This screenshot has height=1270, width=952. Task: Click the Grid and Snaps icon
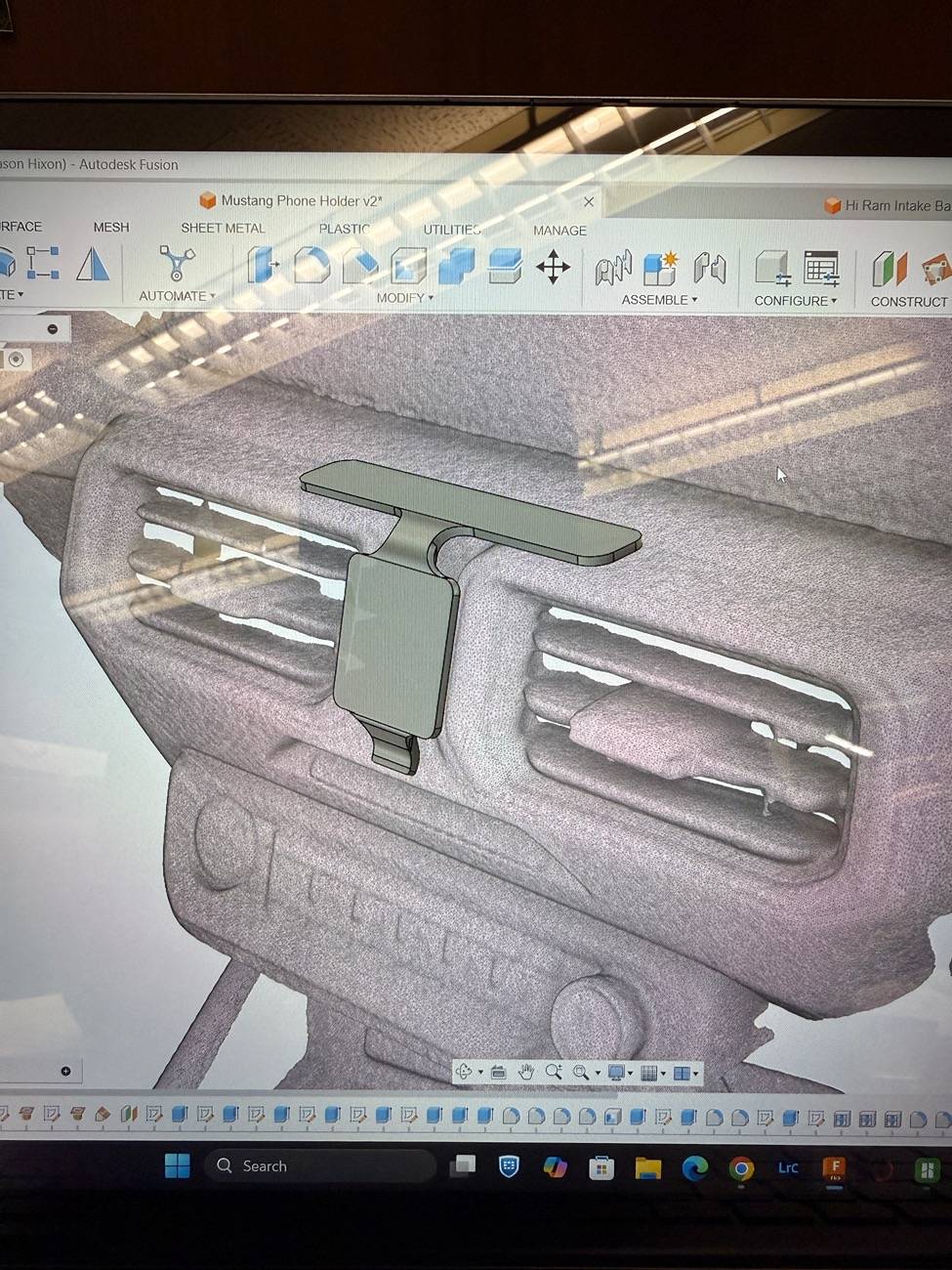(648, 1073)
